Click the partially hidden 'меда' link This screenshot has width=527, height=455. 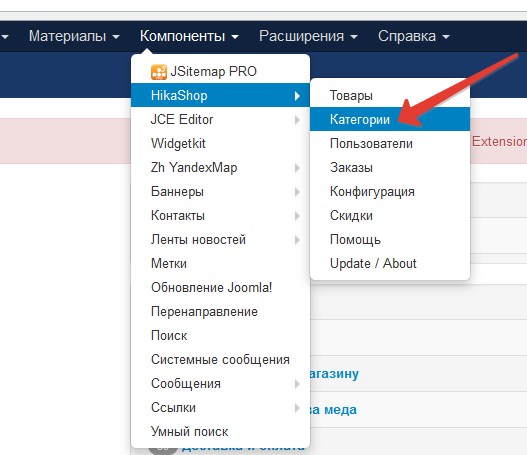[x=333, y=410]
